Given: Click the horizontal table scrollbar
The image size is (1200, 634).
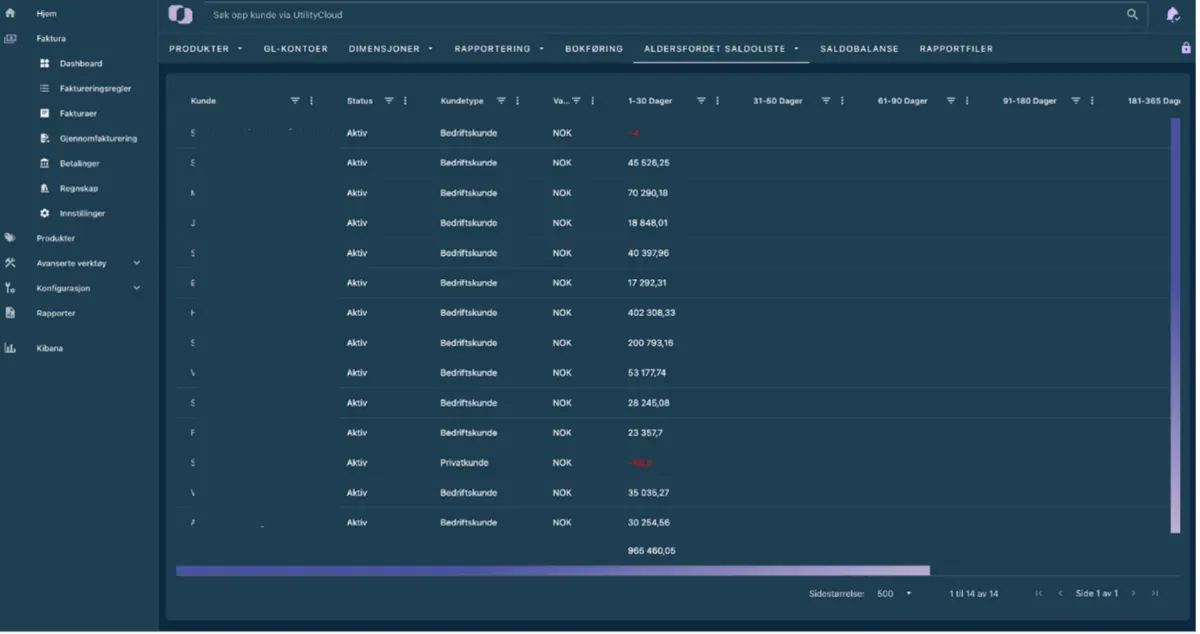Looking at the screenshot, I should [553, 571].
